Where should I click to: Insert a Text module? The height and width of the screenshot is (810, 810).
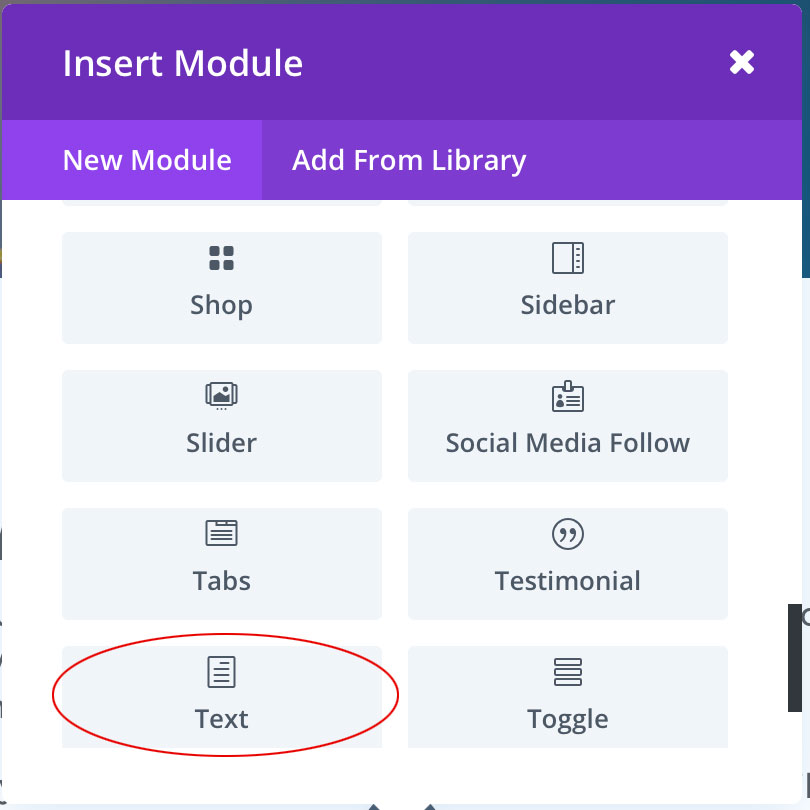point(221,696)
